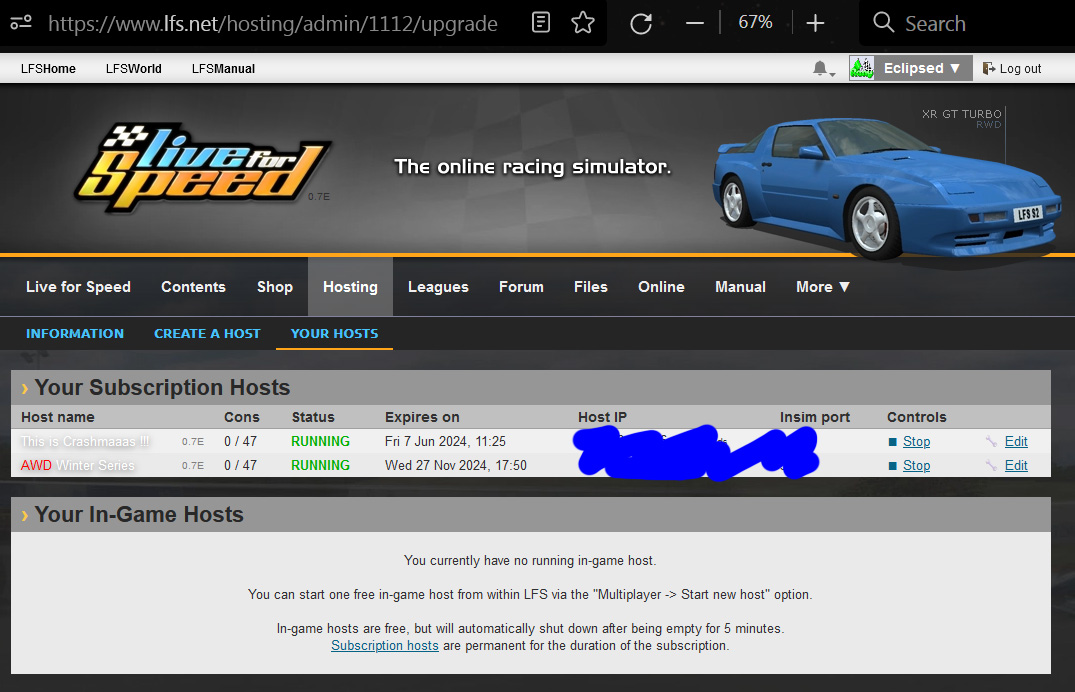Viewport: 1075px width, 692px height.
Task: Expand the Eclipsed account dropdown
Action: [x=922, y=68]
